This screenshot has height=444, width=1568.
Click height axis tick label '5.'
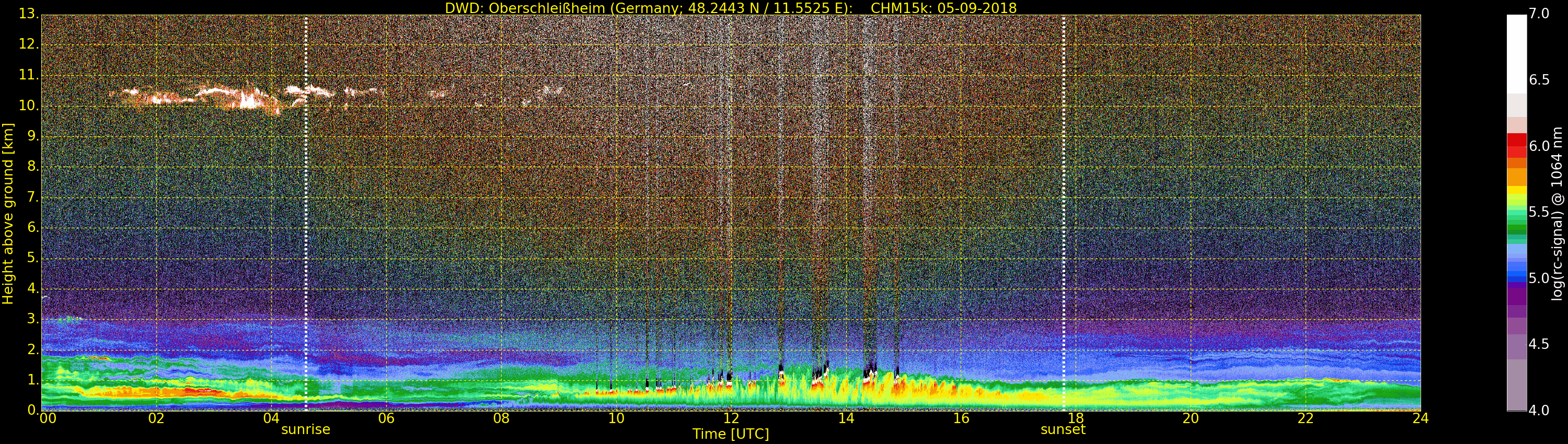(33, 258)
